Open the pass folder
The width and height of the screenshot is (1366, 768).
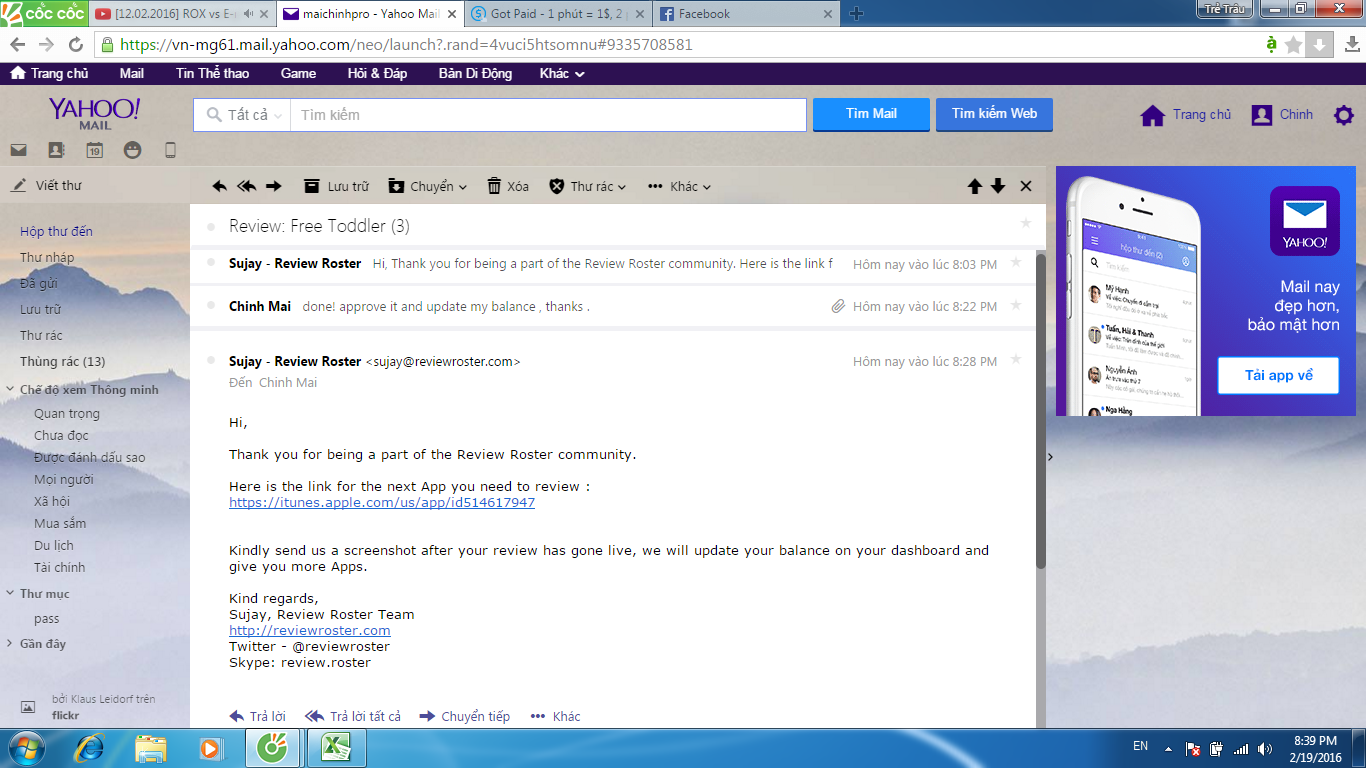[46, 619]
